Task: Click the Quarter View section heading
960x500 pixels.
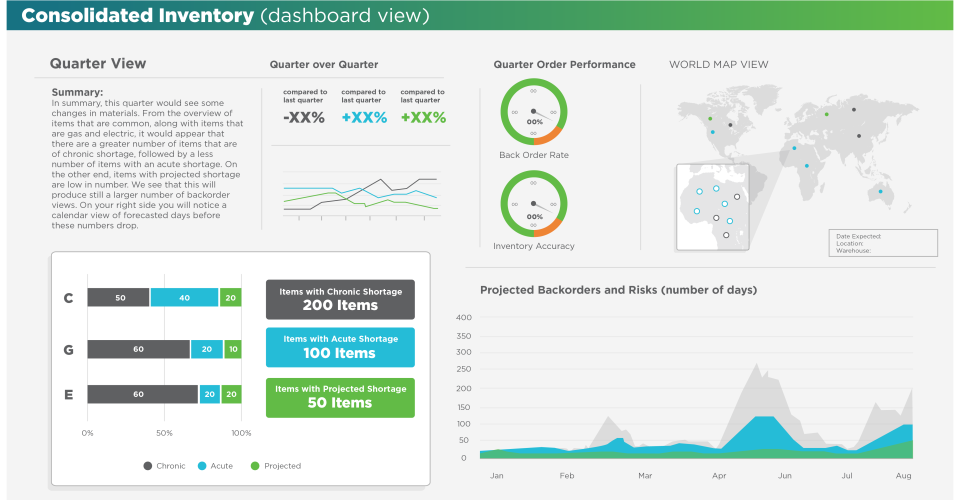Action: (98, 64)
